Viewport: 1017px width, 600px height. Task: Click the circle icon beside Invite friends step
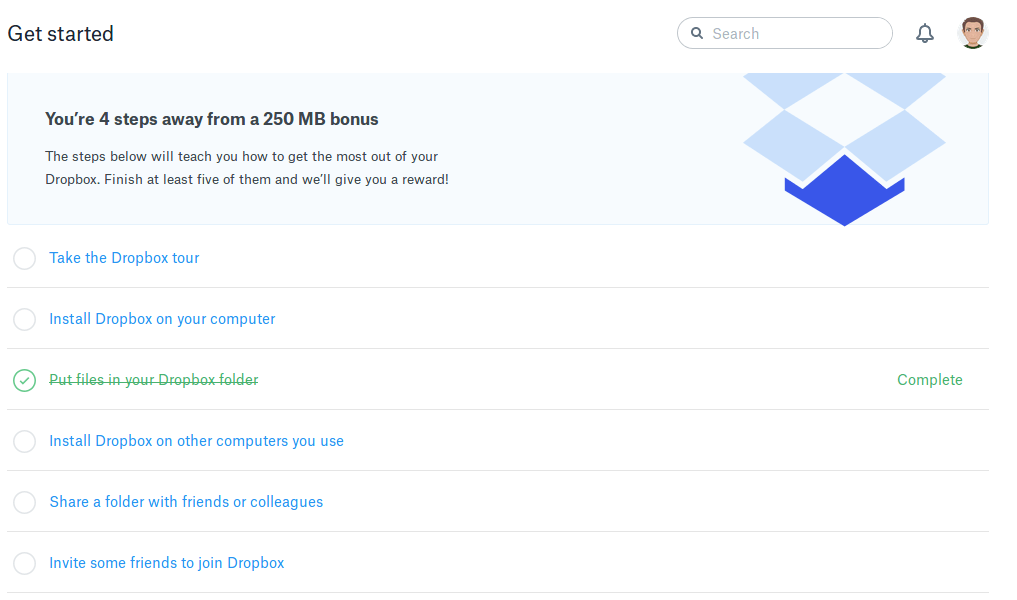(x=24, y=563)
